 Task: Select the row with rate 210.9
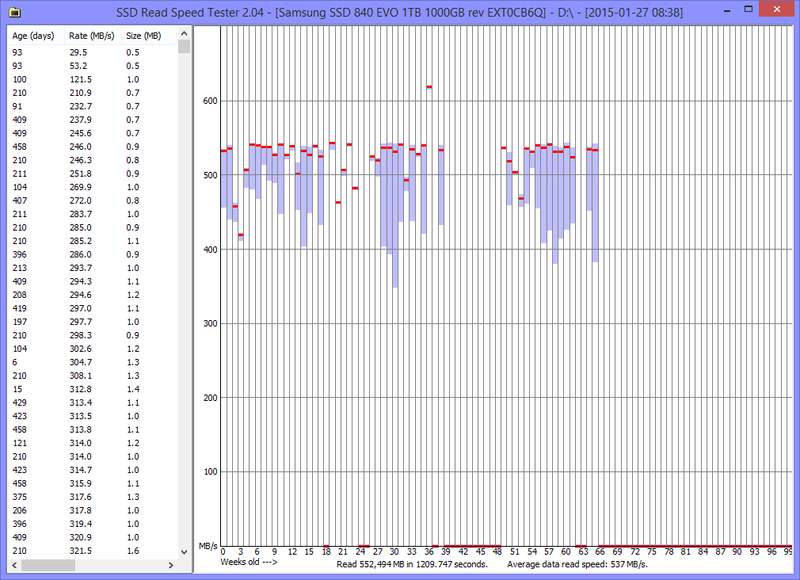[x=93, y=93]
